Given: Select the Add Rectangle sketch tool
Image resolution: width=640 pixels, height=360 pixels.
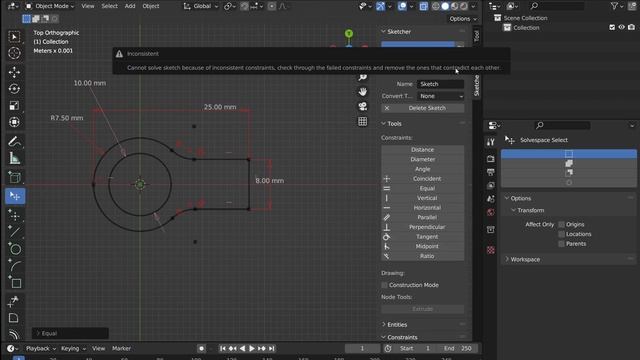Looking at the screenshot, I should pos(14,282).
